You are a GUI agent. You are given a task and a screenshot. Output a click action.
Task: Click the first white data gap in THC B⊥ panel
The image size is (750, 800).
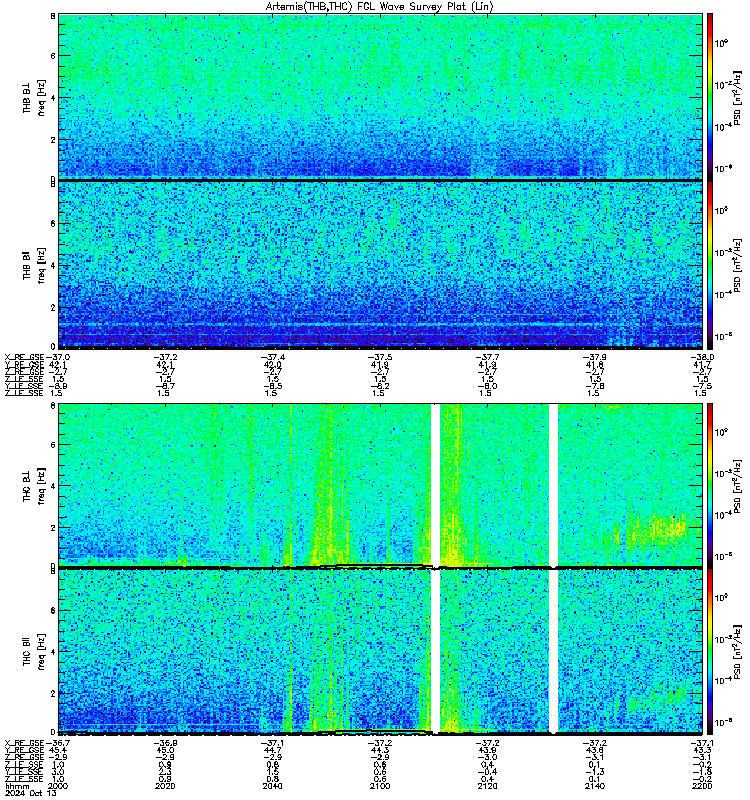coord(435,485)
